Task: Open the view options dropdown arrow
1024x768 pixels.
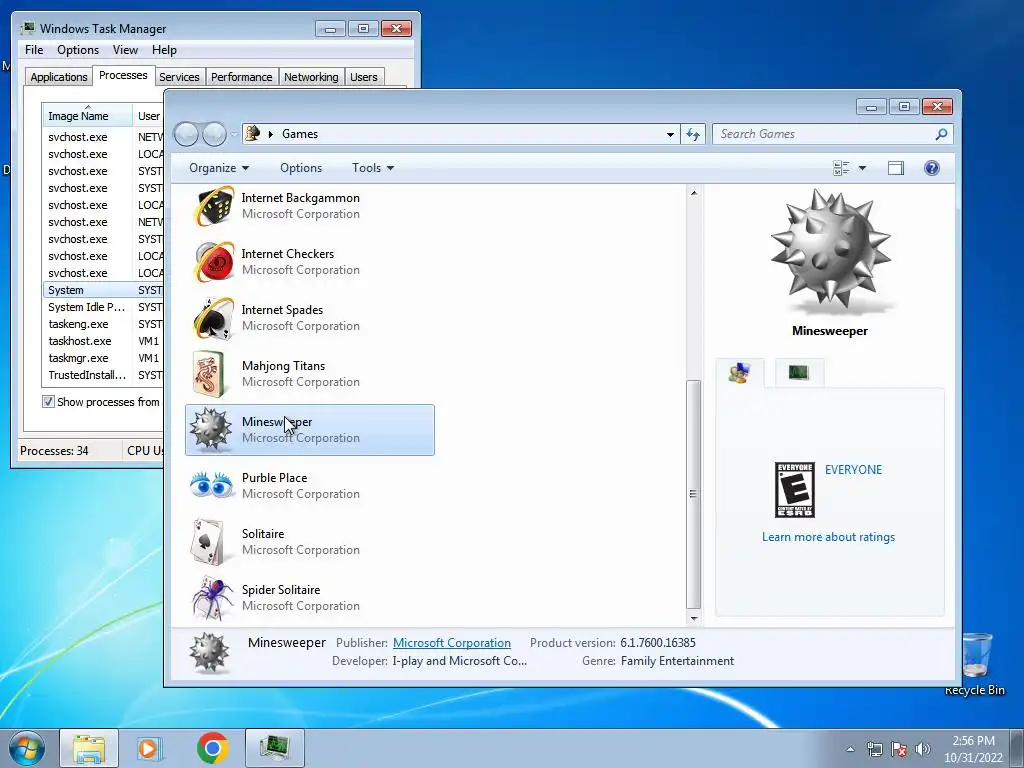Action: (x=862, y=168)
